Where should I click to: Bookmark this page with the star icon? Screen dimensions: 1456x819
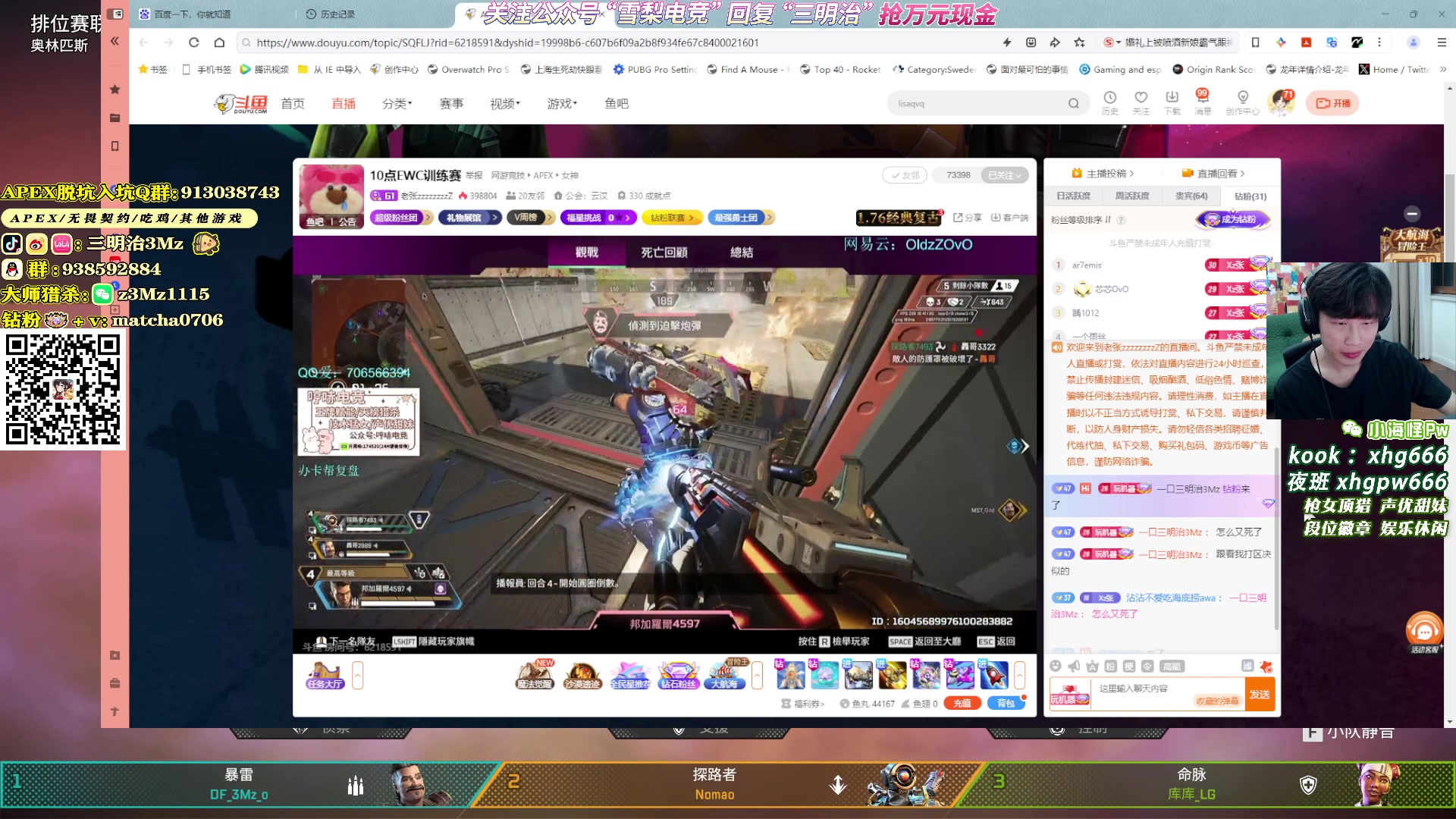point(1080,42)
